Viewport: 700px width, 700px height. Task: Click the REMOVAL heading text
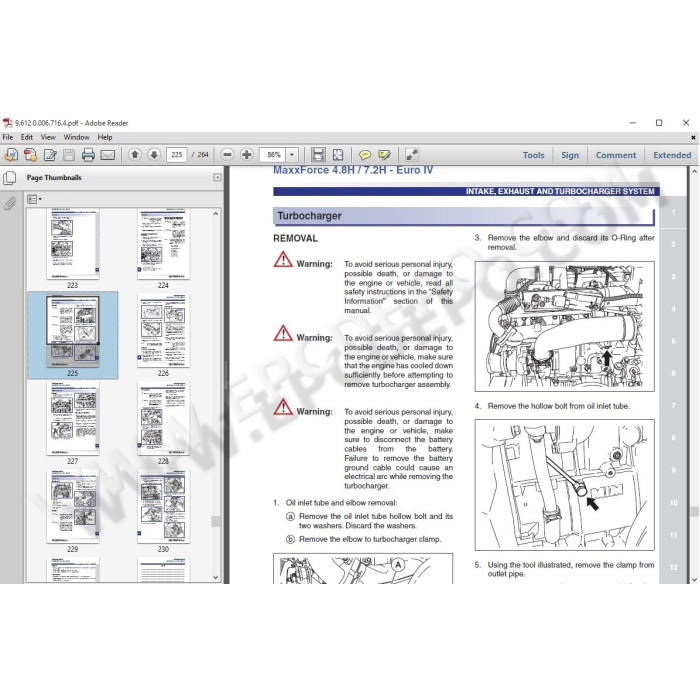tap(296, 238)
